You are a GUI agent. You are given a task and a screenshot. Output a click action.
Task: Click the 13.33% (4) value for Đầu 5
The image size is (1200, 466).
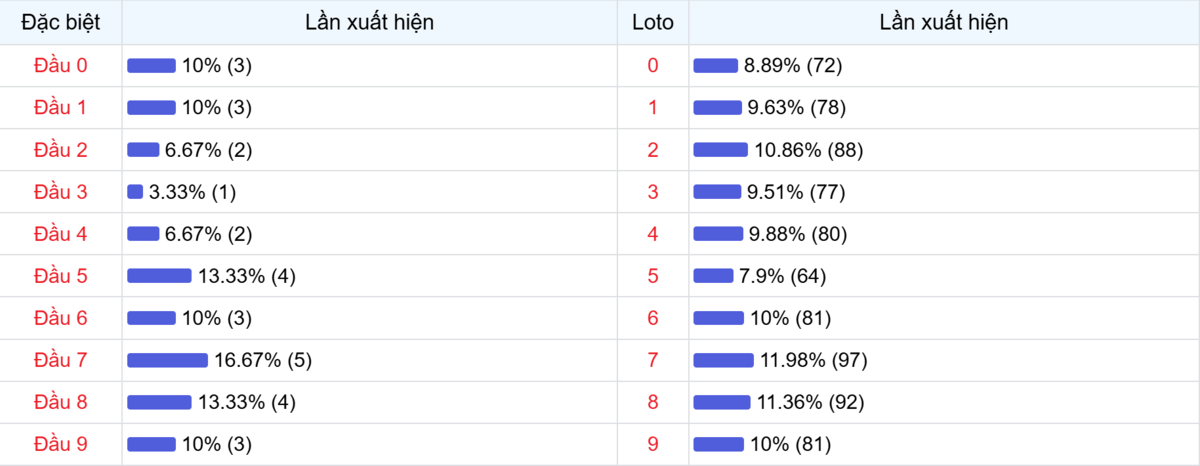pyautogui.click(x=247, y=276)
